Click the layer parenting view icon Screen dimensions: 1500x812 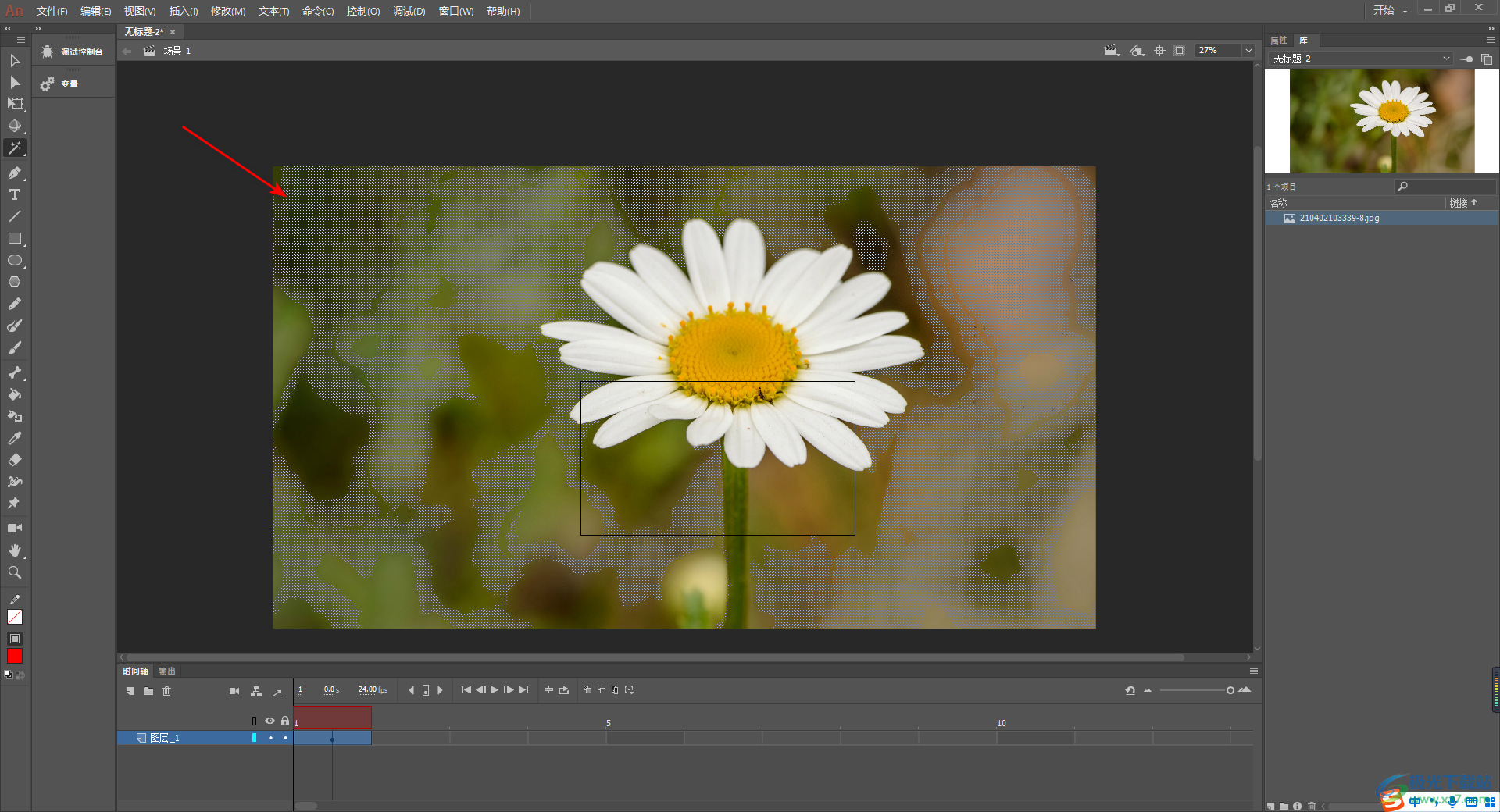click(x=256, y=691)
